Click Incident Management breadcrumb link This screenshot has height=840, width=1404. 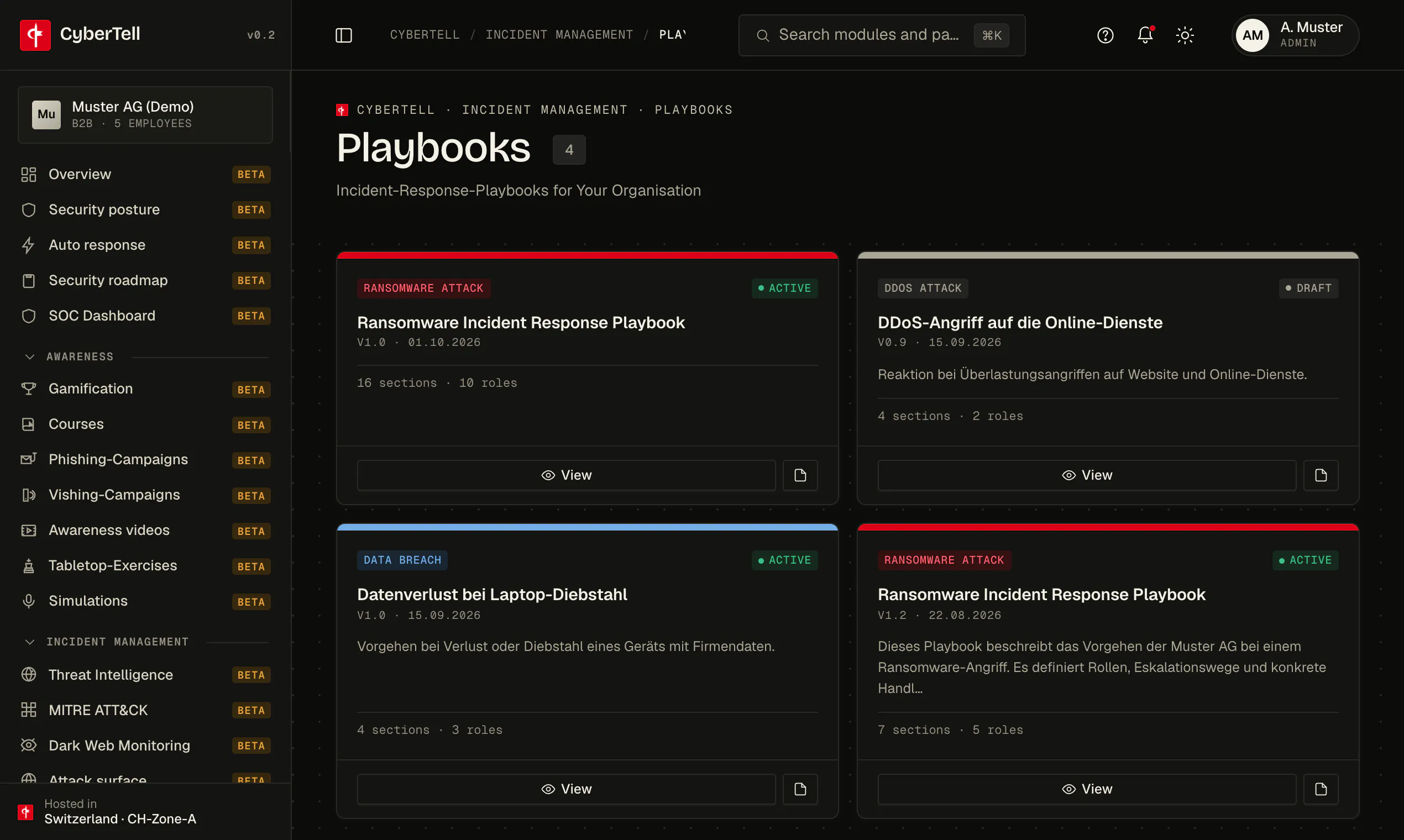[559, 35]
